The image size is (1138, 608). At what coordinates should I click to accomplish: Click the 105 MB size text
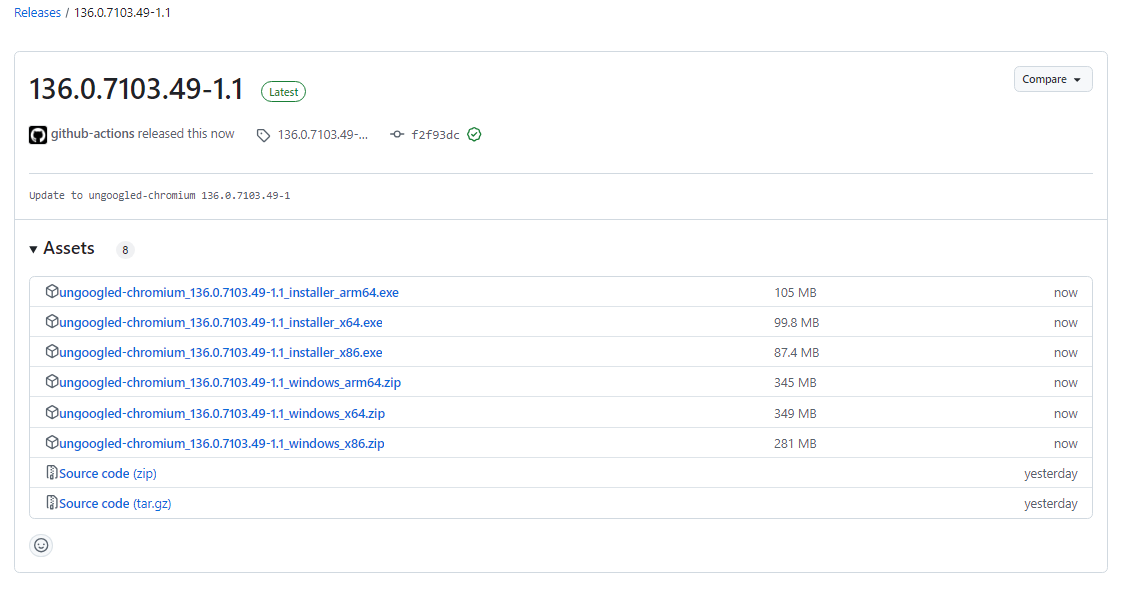tap(795, 292)
